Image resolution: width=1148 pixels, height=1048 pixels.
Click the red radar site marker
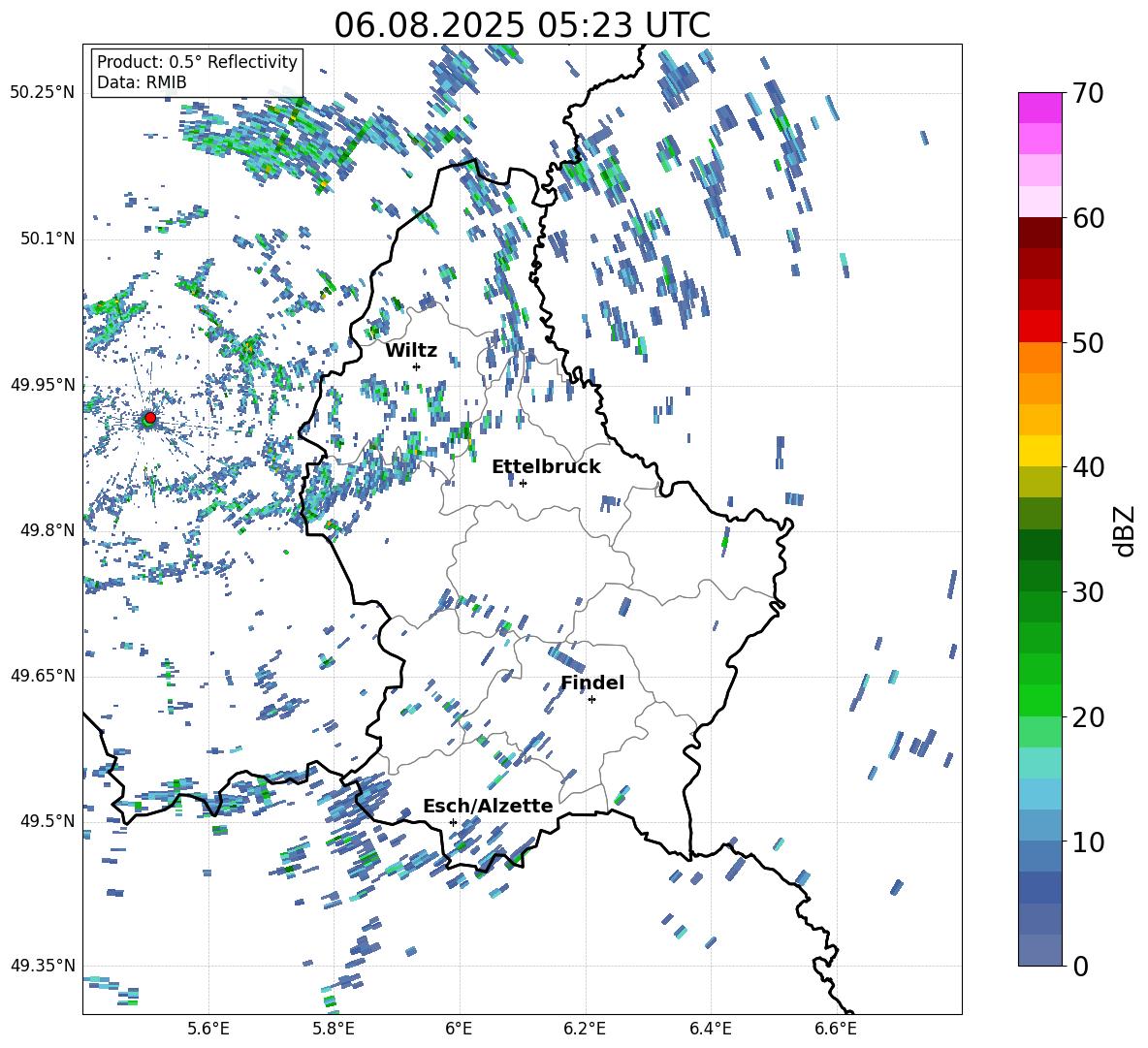click(150, 418)
